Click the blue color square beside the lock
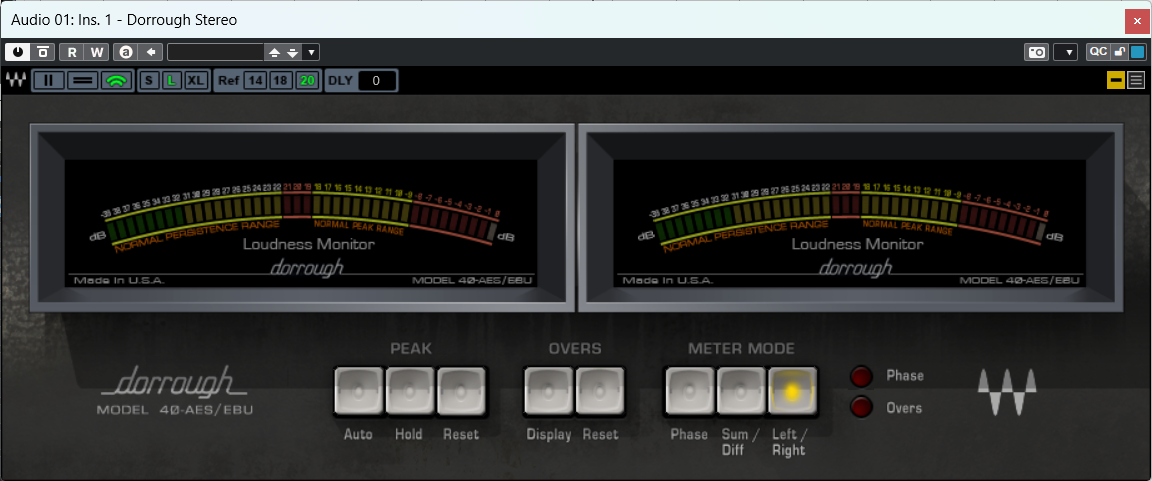Screen dimensions: 1152x481 (x=1137, y=52)
